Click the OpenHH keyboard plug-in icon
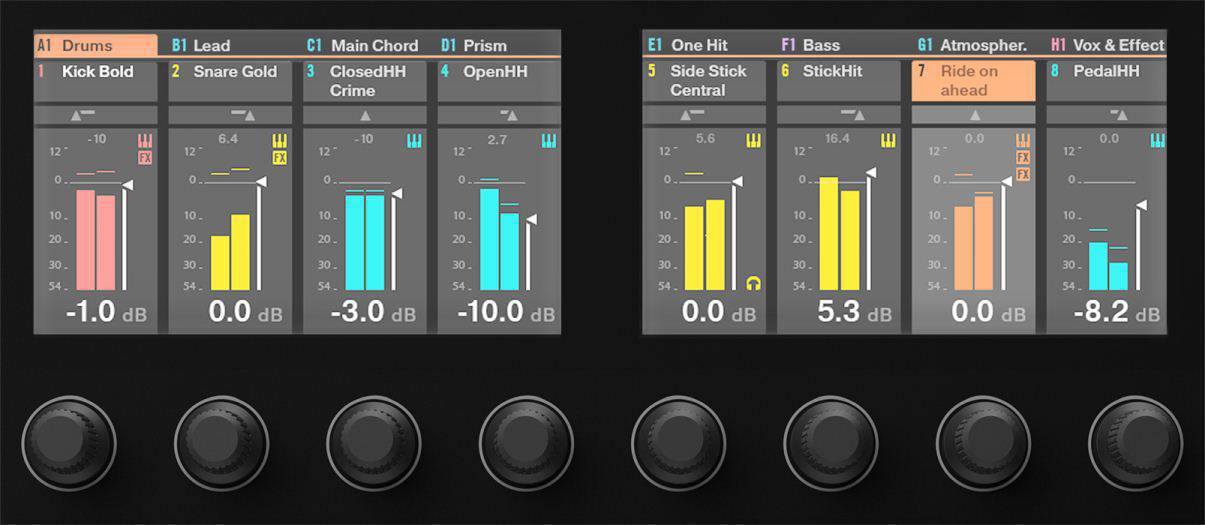Screen dimensions: 1205x525 [548, 141]
